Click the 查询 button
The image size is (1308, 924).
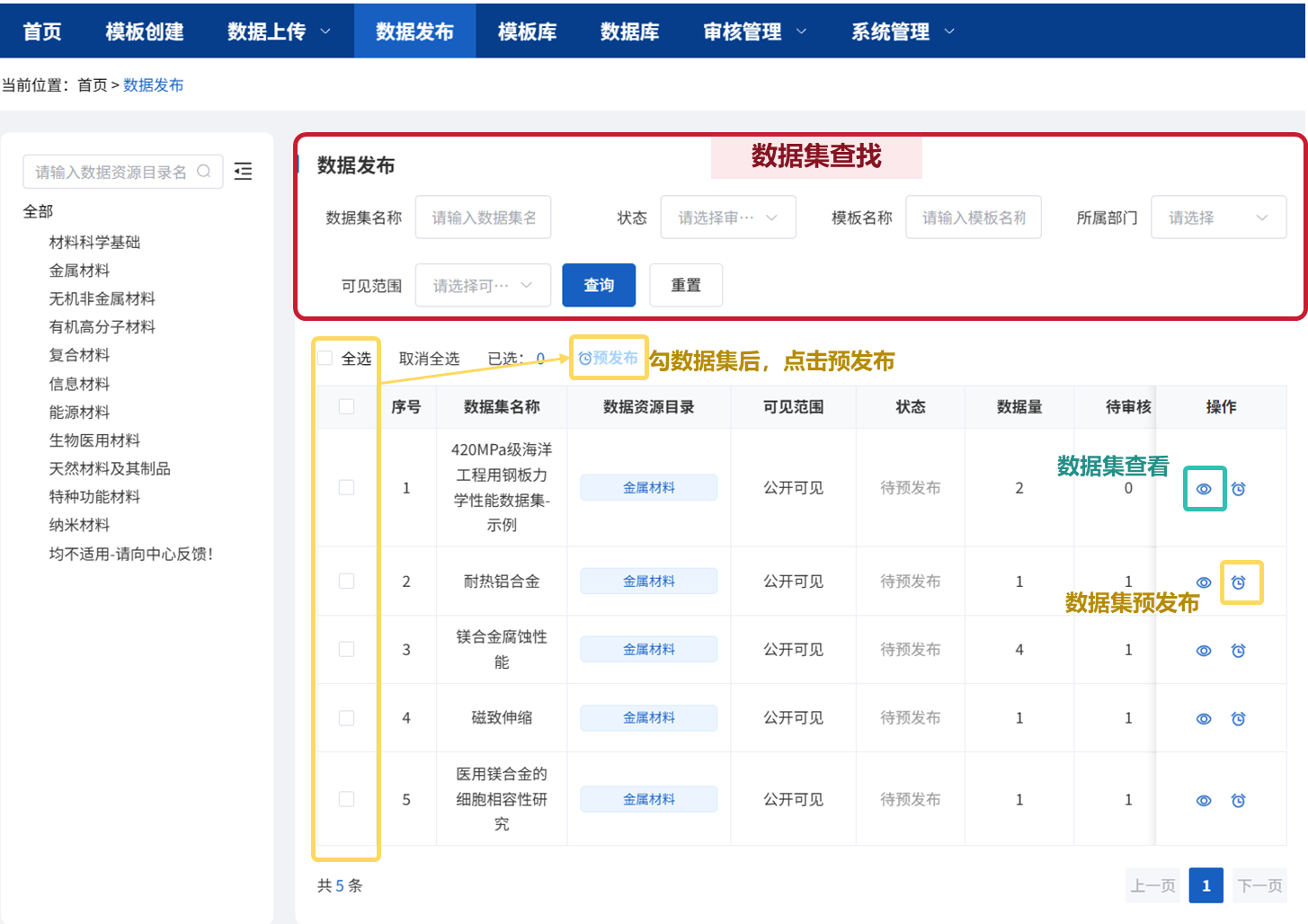coord(598,285)
